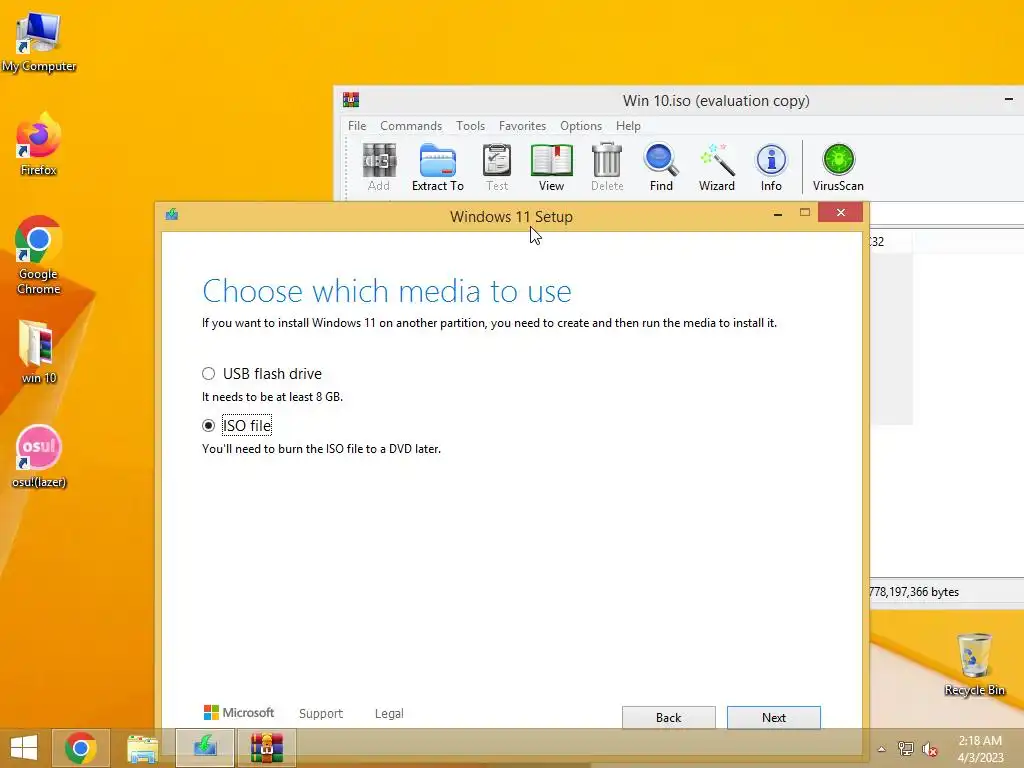1024x768 pixels.
Task: Go Back in Windows 11 Setup
Action: [x=668, y=717]
